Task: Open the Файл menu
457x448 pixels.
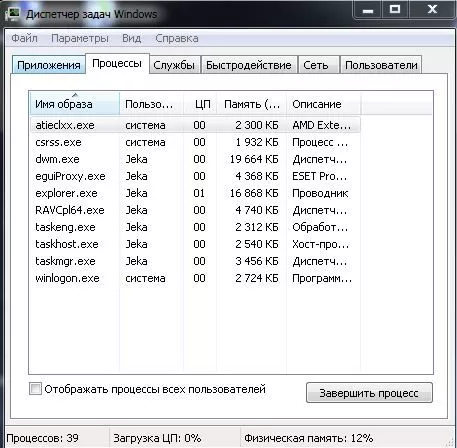Action: (x=24, y=38)
